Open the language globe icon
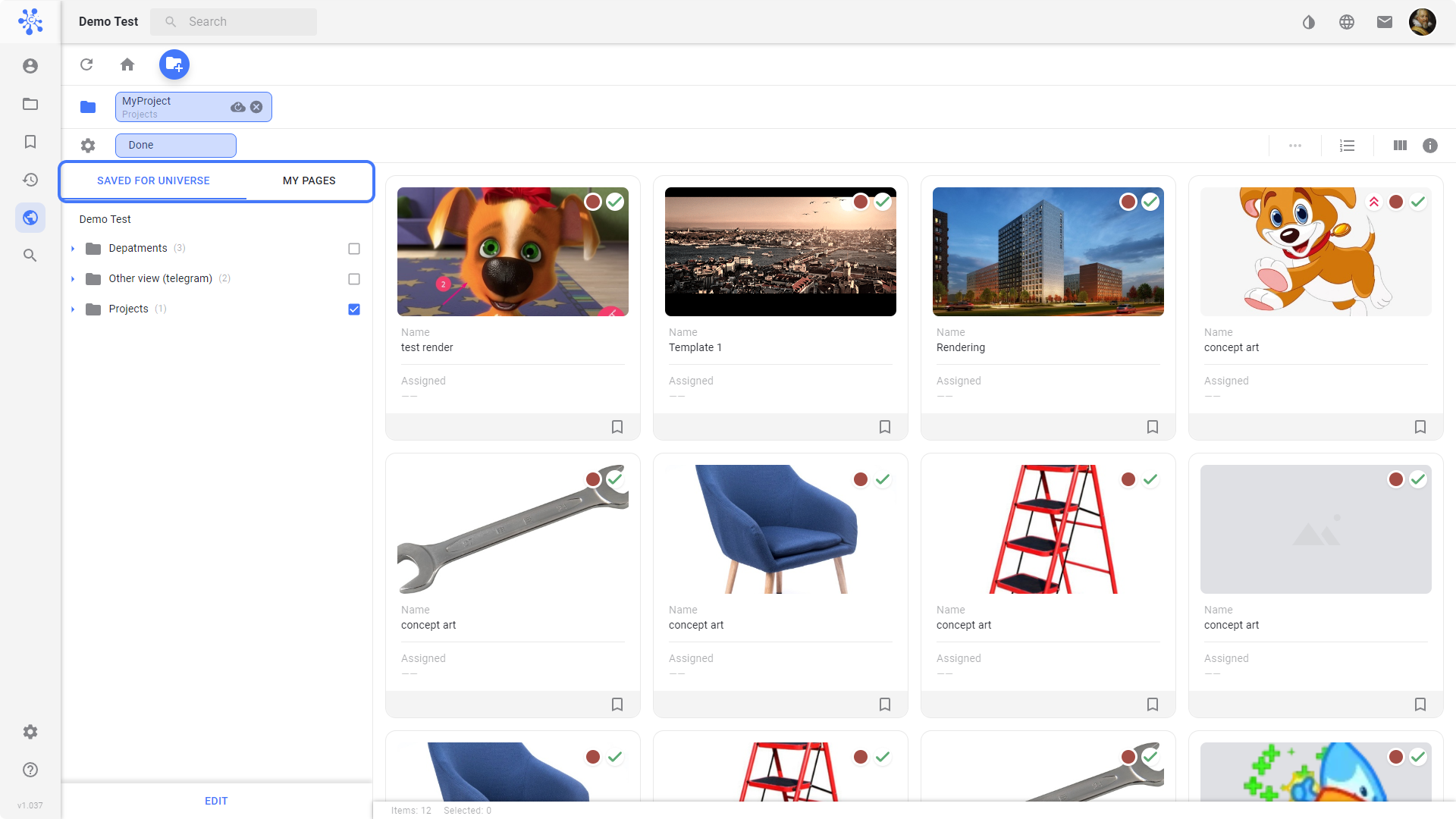 tap(1347, 22)
